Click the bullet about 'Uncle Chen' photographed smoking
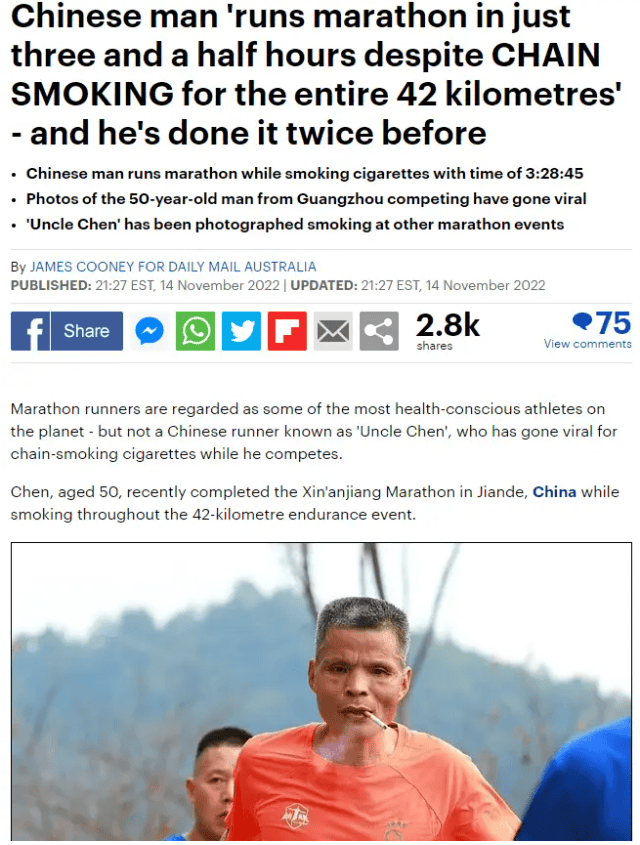This screenshot has height=845, width=640. pos(295,224)
